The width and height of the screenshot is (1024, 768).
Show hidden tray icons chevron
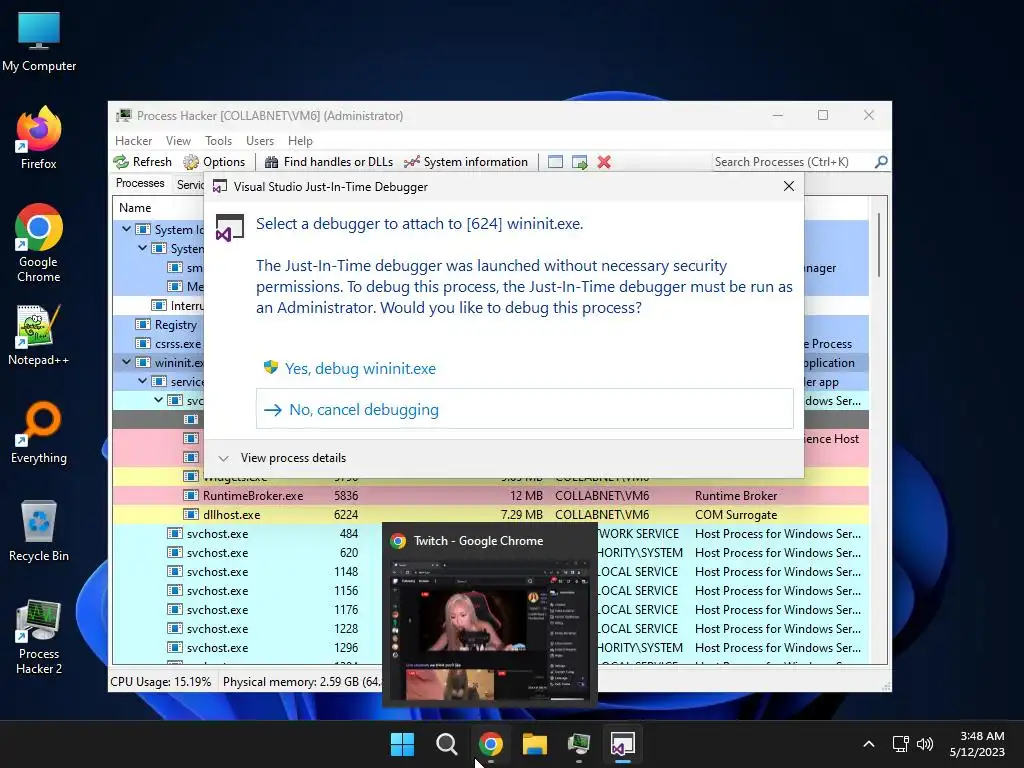click(869, 744)
